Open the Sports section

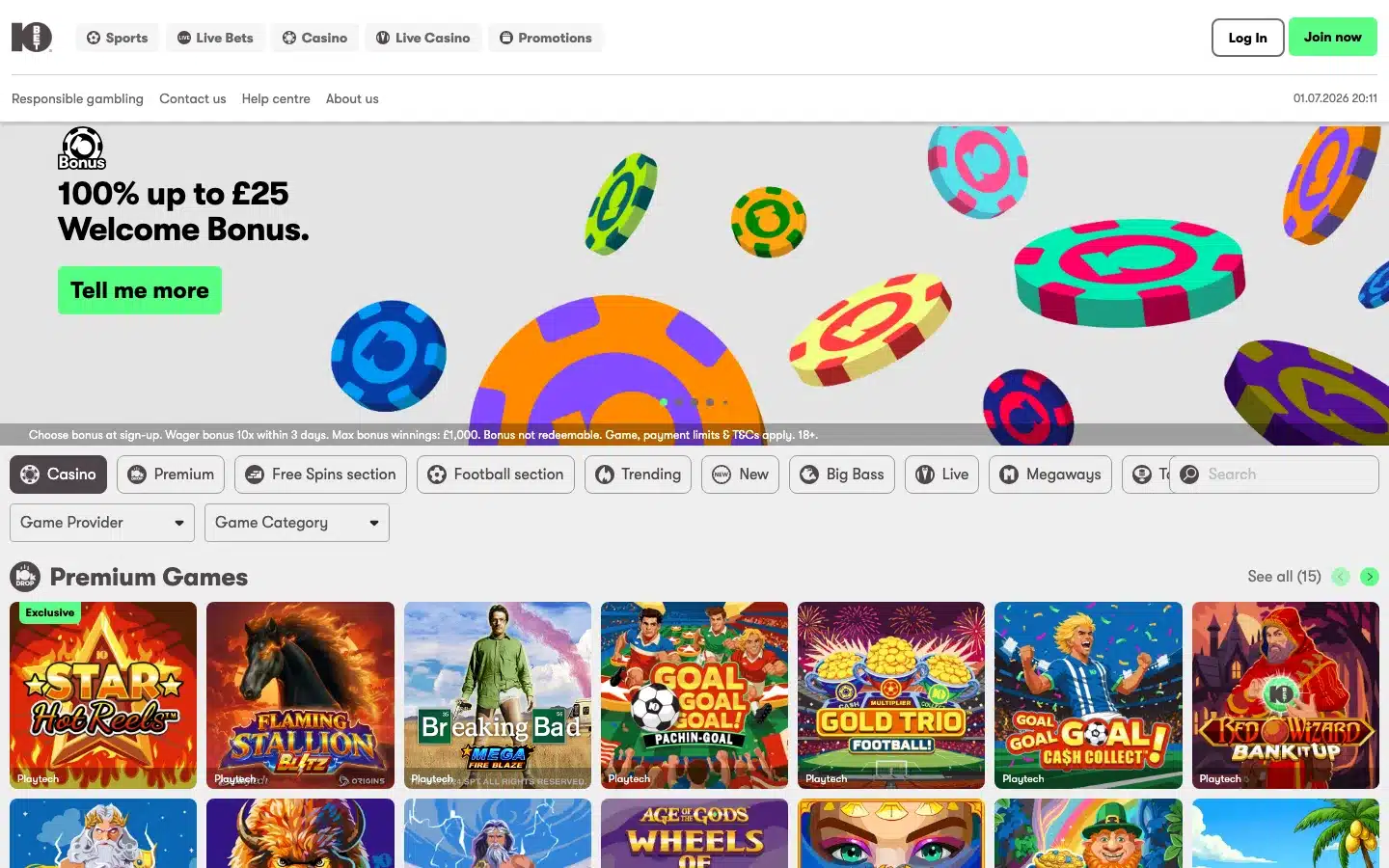coord(118,38)
